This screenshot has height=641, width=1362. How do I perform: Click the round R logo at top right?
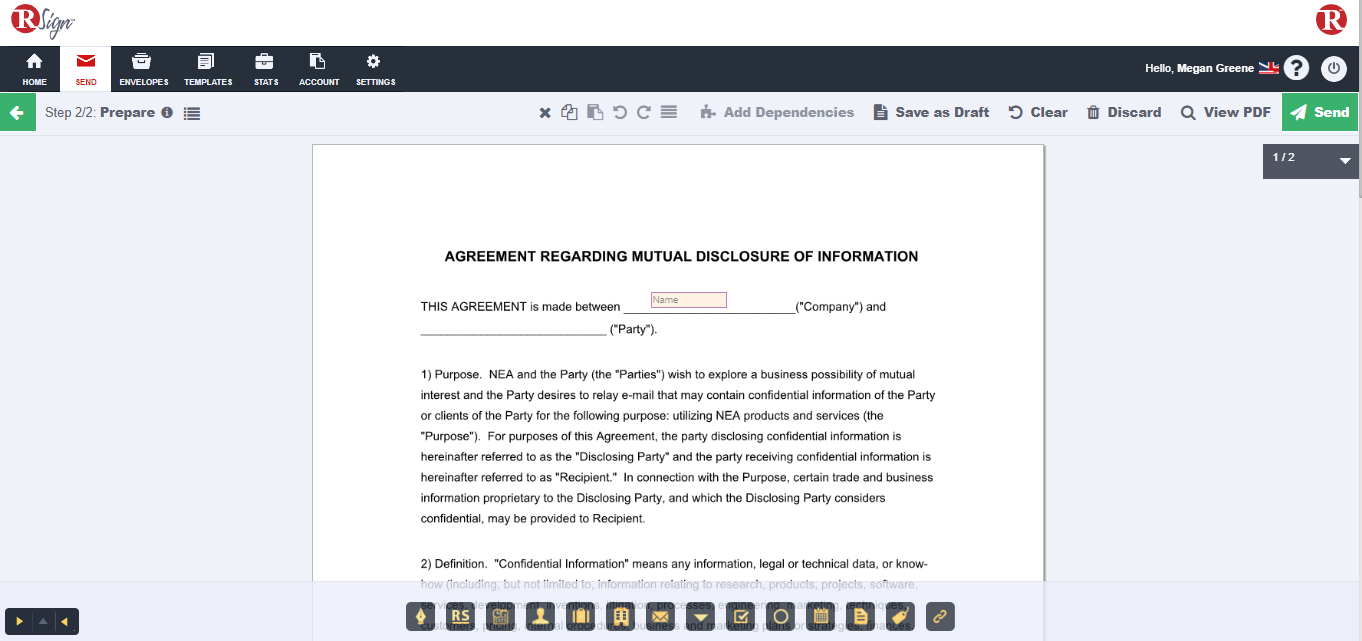[1331, 20]
